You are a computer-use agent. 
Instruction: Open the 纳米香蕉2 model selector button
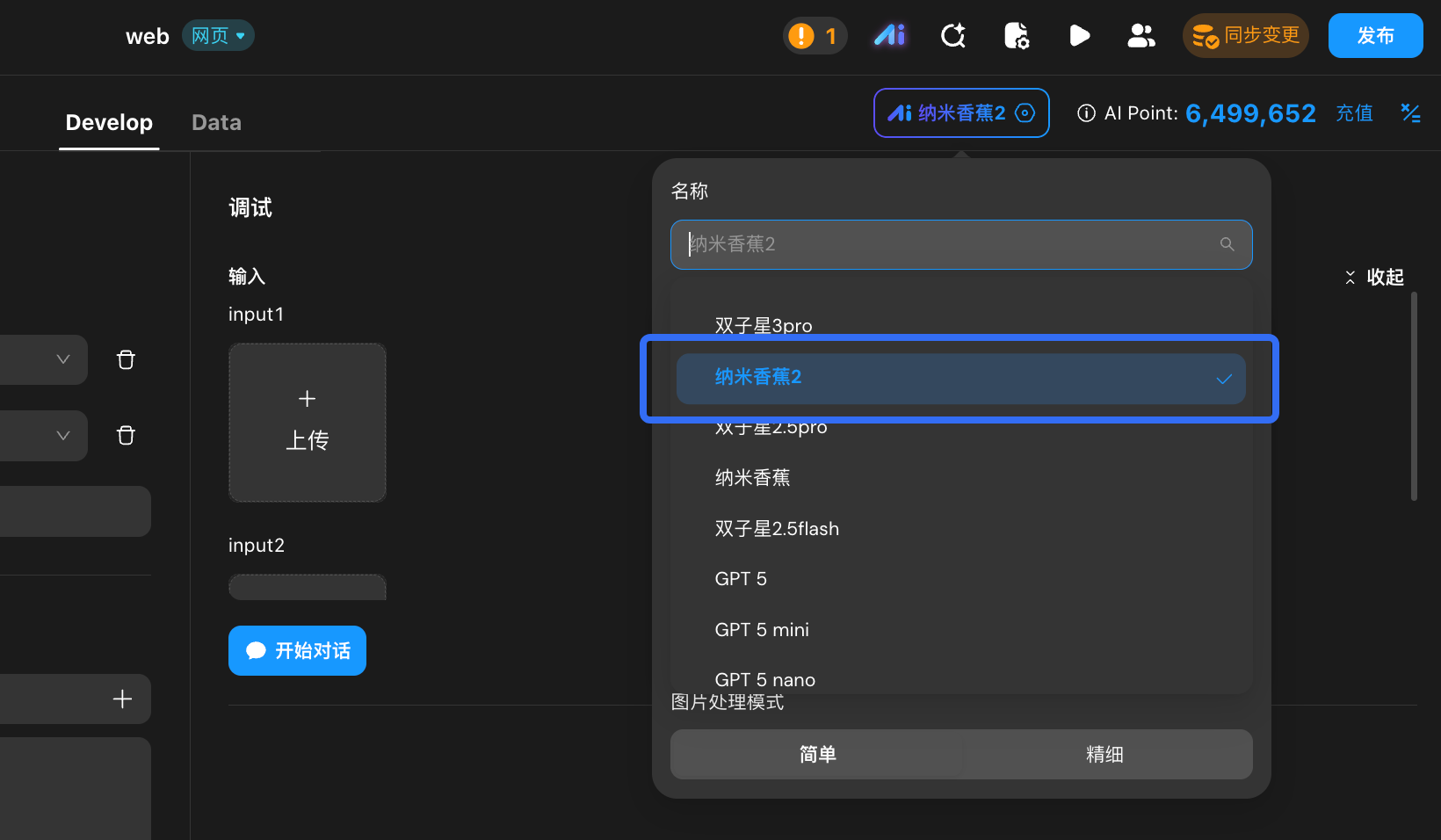(961, 113)
